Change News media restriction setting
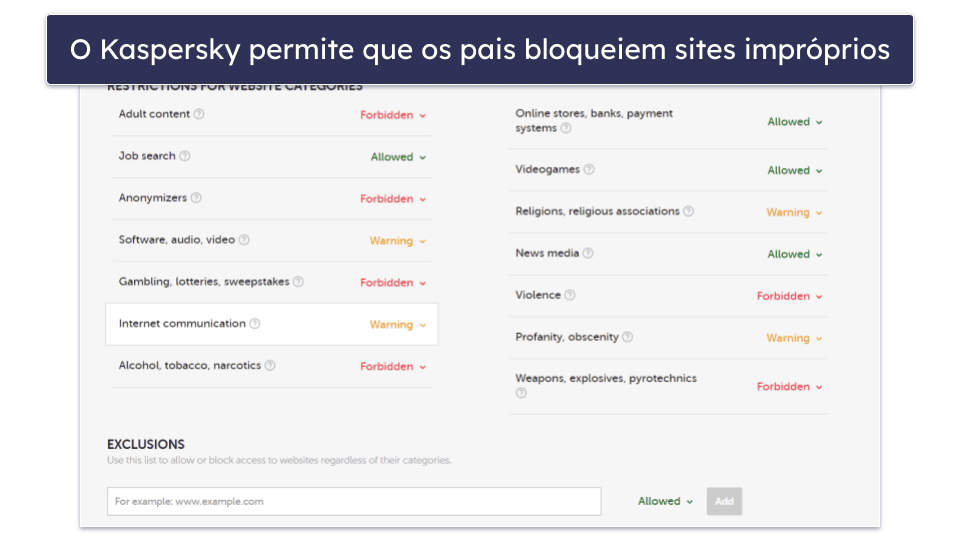Screen dimensions: 960x540 click(795, 254)
